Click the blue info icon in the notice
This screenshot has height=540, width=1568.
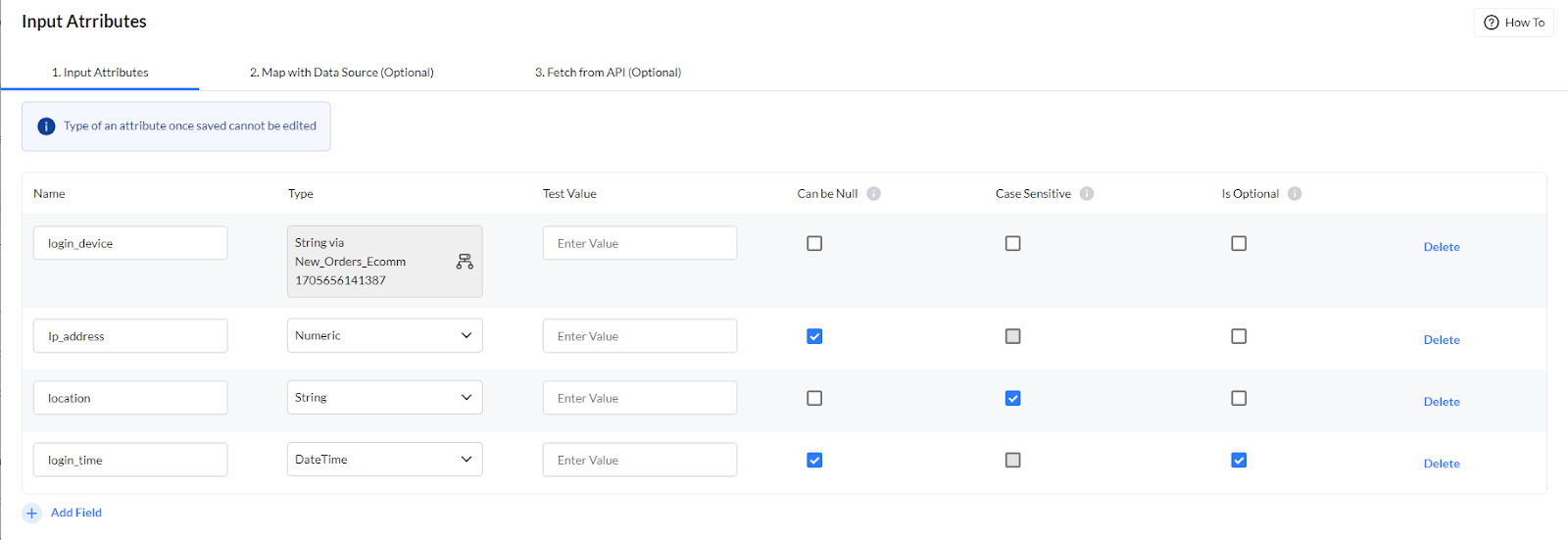[x=46, y=126]
